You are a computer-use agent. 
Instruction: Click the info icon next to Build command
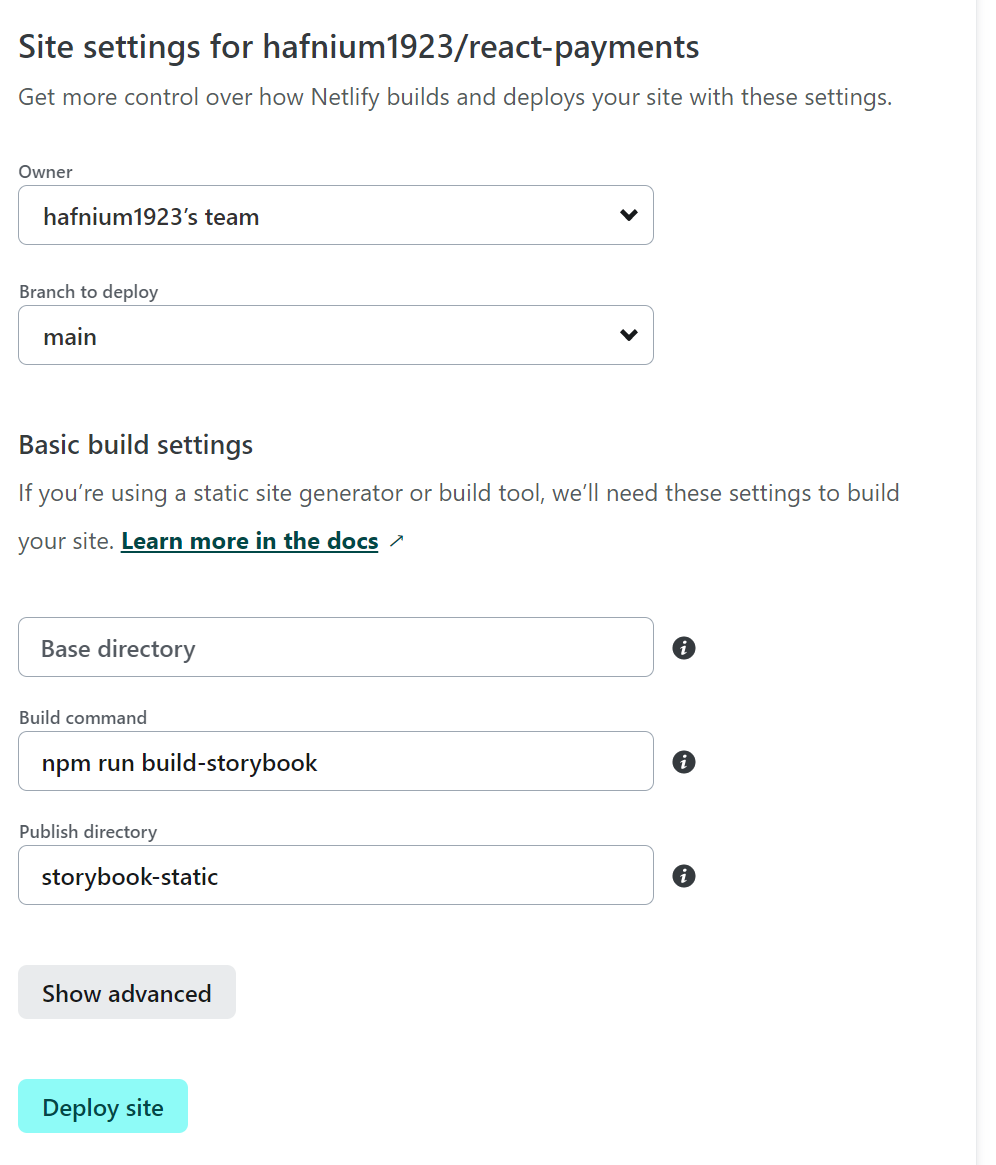click(x=684, y=762)
